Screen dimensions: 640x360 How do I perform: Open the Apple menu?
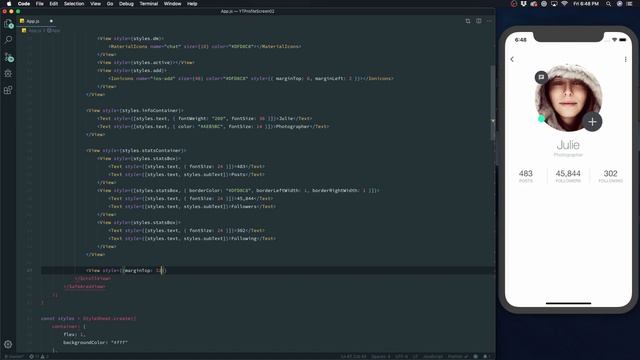click(x=9, y=4)
